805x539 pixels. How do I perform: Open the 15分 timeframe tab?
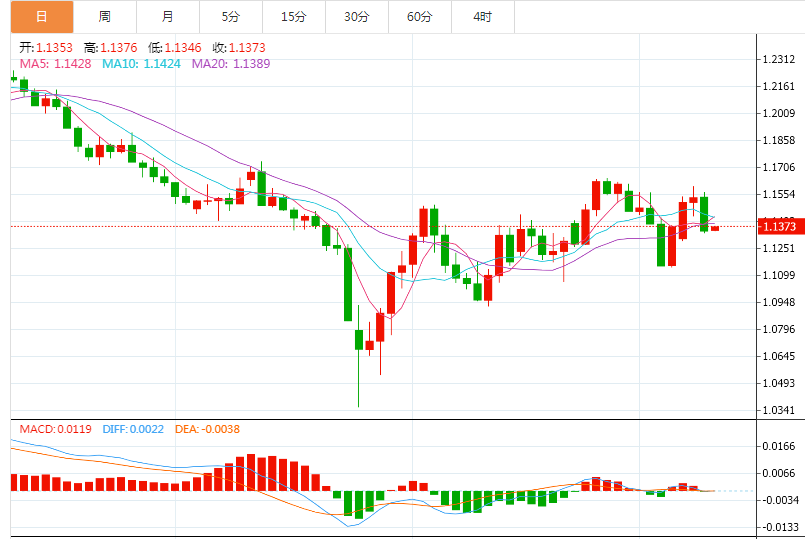294,16
